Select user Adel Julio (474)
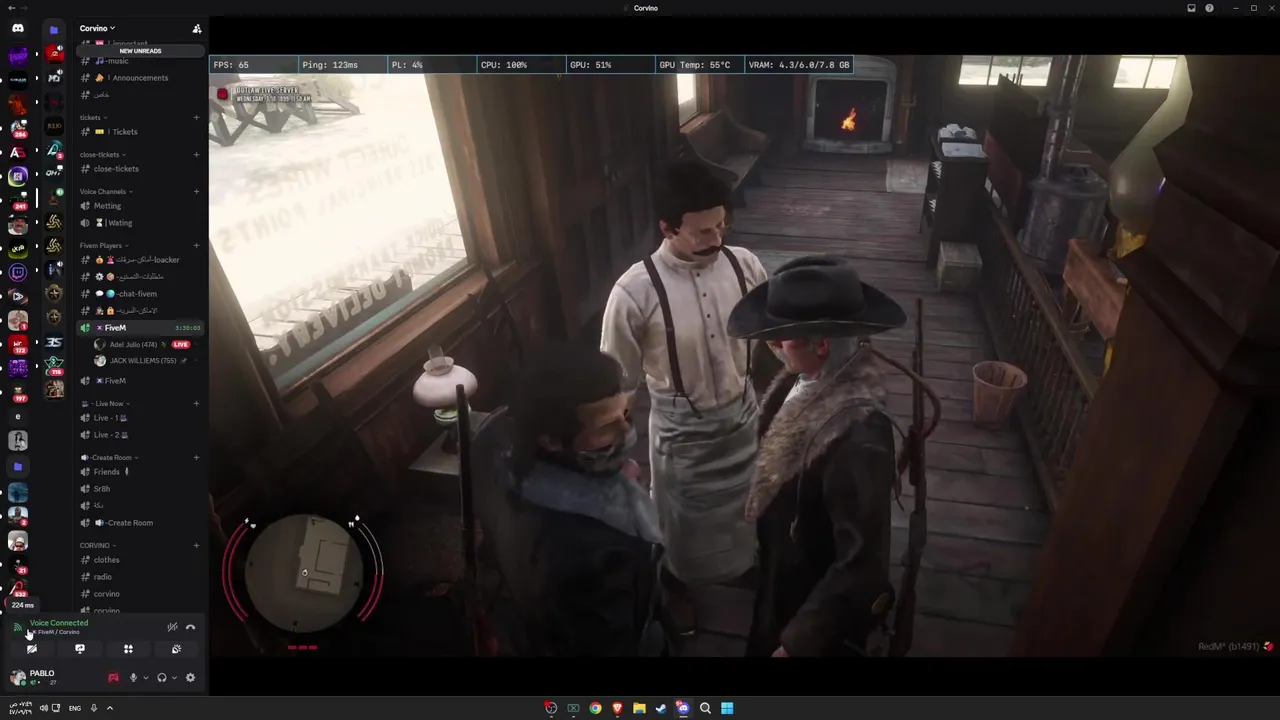 (x=133, y=344)
